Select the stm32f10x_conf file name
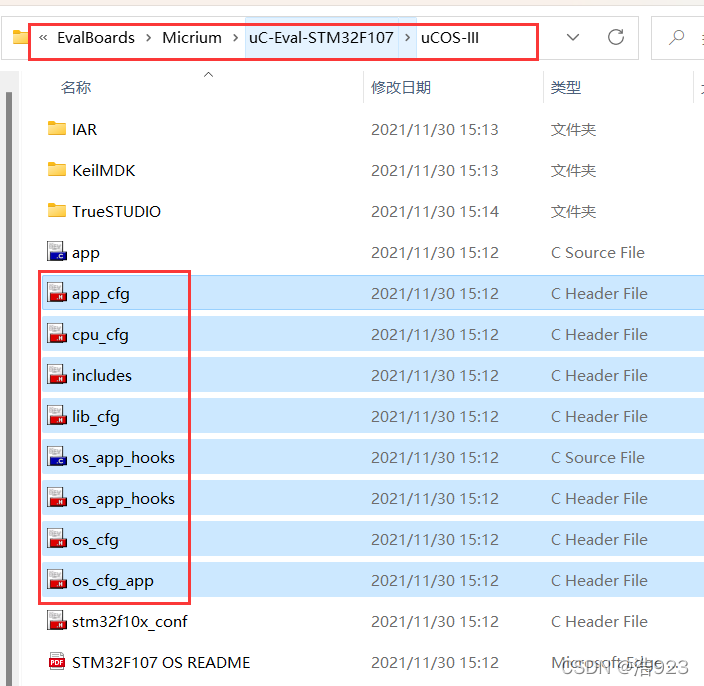This screenshot has height=686, width=704. pyautogui.click(x=129, y=621)
